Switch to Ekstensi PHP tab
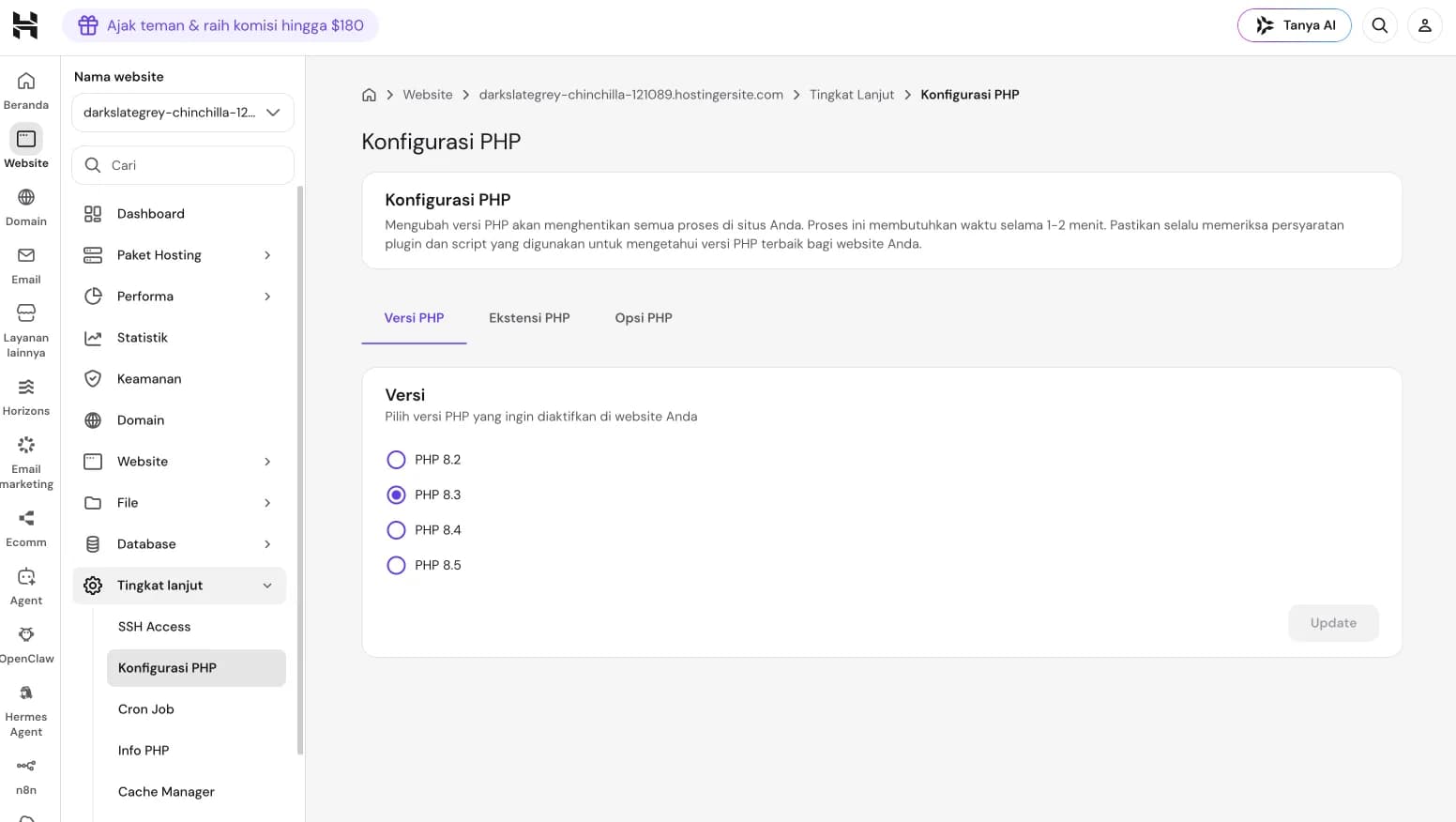Viewport: 1456px width, 822px height. 529,318
